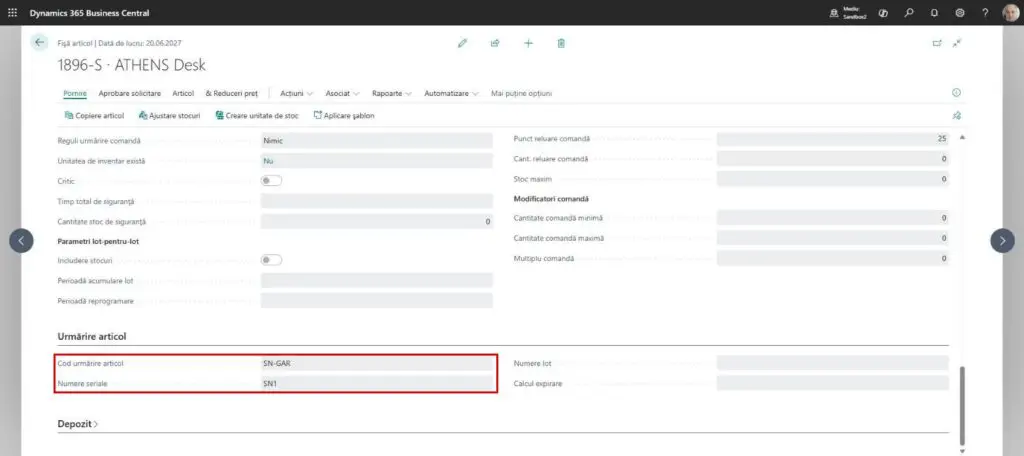The height and width of the screenshot is (456, 1024).
Task: Click scrollbar up arrow
Action: coord(961,137)
